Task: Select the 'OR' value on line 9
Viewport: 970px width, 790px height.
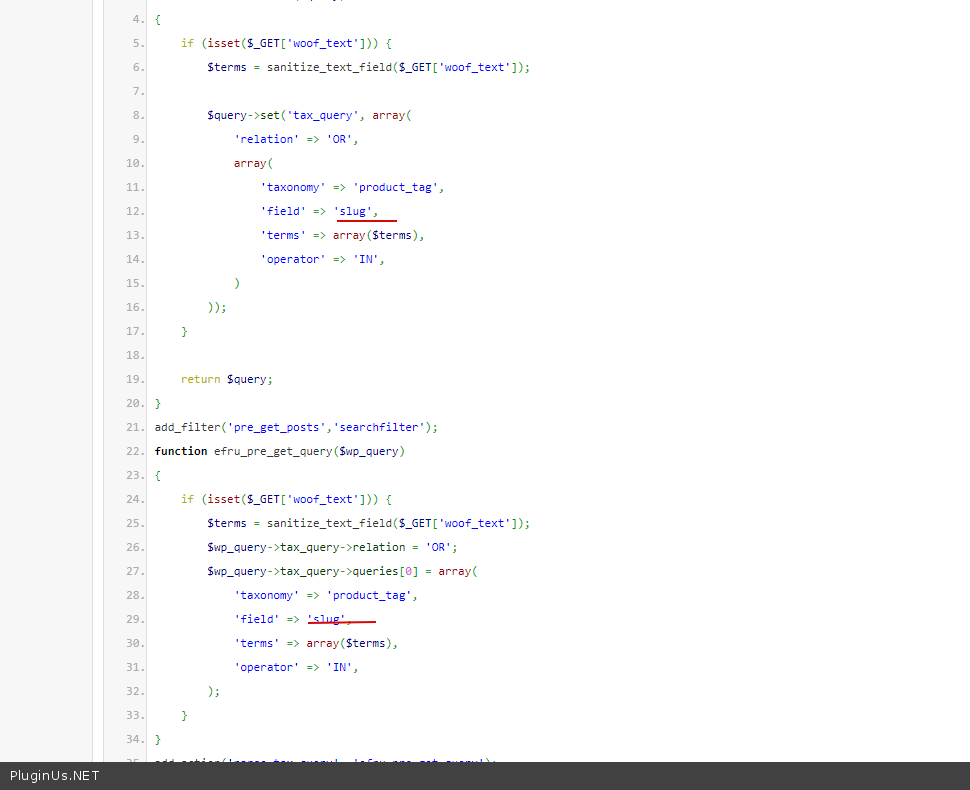Action: tap(339, 139)
